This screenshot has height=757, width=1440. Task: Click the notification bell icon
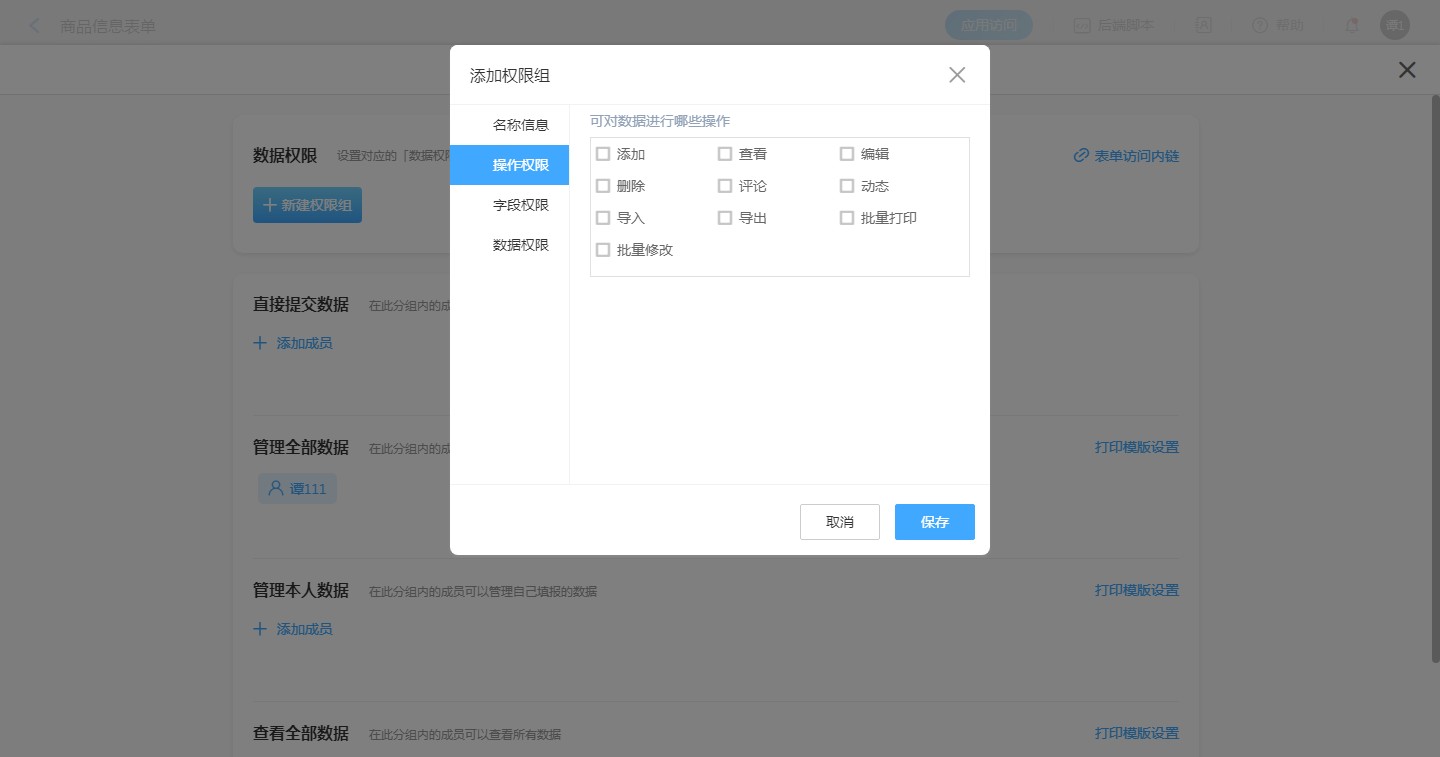(1352, 25)
